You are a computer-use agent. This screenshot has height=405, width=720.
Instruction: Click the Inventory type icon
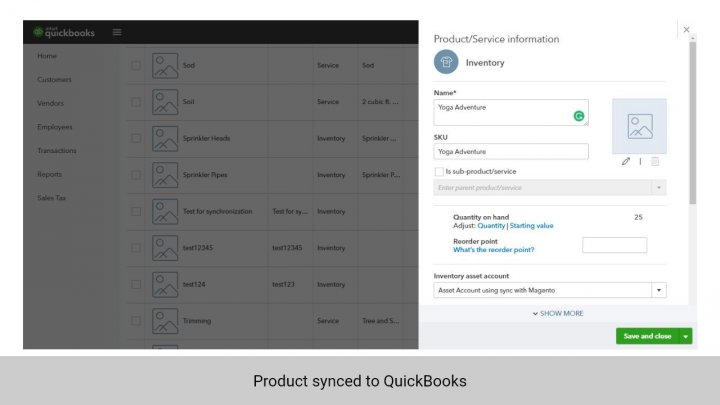point(446,62)
